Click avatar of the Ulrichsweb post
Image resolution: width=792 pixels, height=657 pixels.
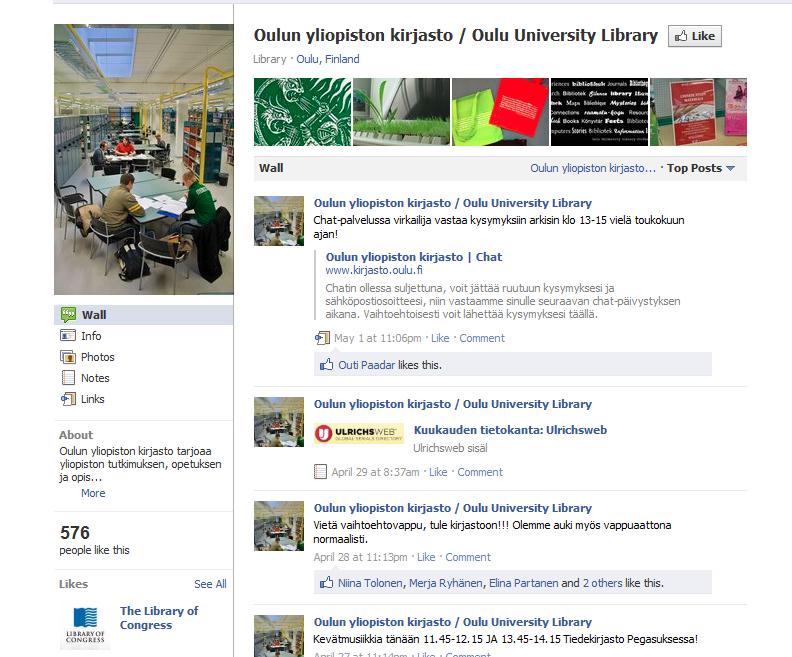click(x=279, y=422)
